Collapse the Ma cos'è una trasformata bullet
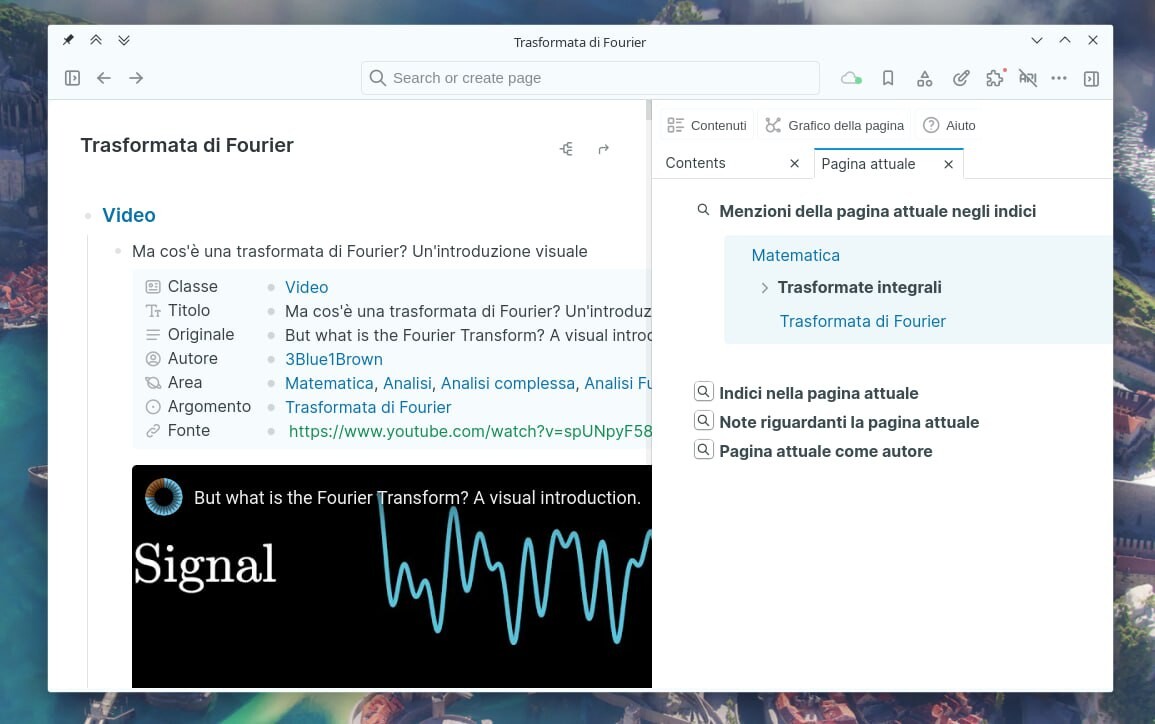The height and width of the screenshot is (724, 1155). pyautogui.click(x=118, y=251)
